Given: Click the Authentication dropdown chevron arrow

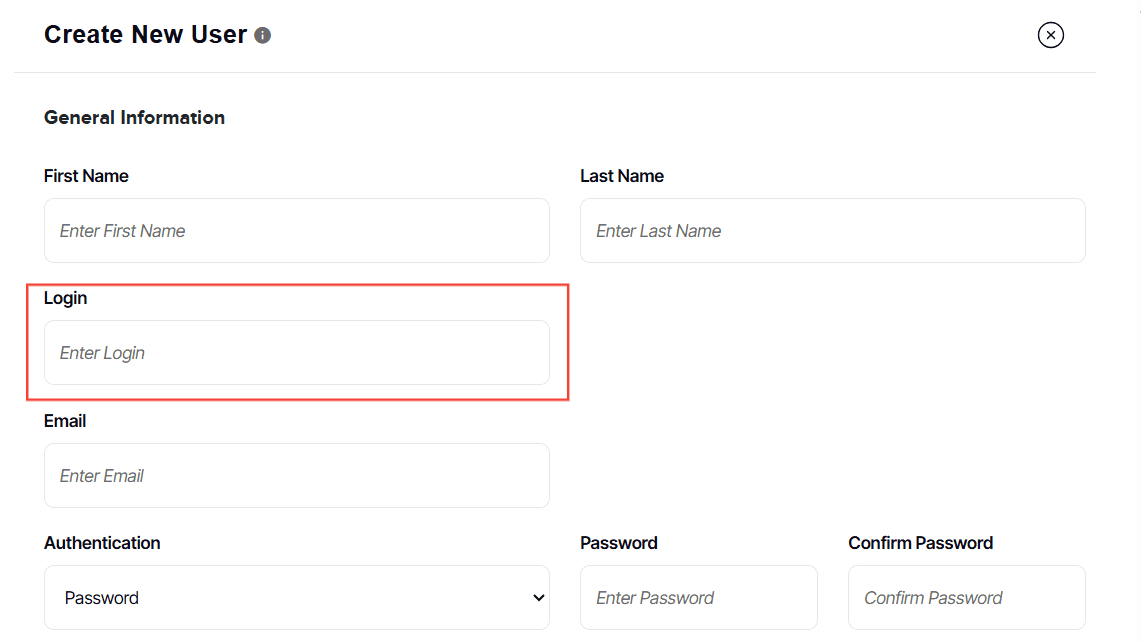Looking at the screenshot, I should point(538,598).
